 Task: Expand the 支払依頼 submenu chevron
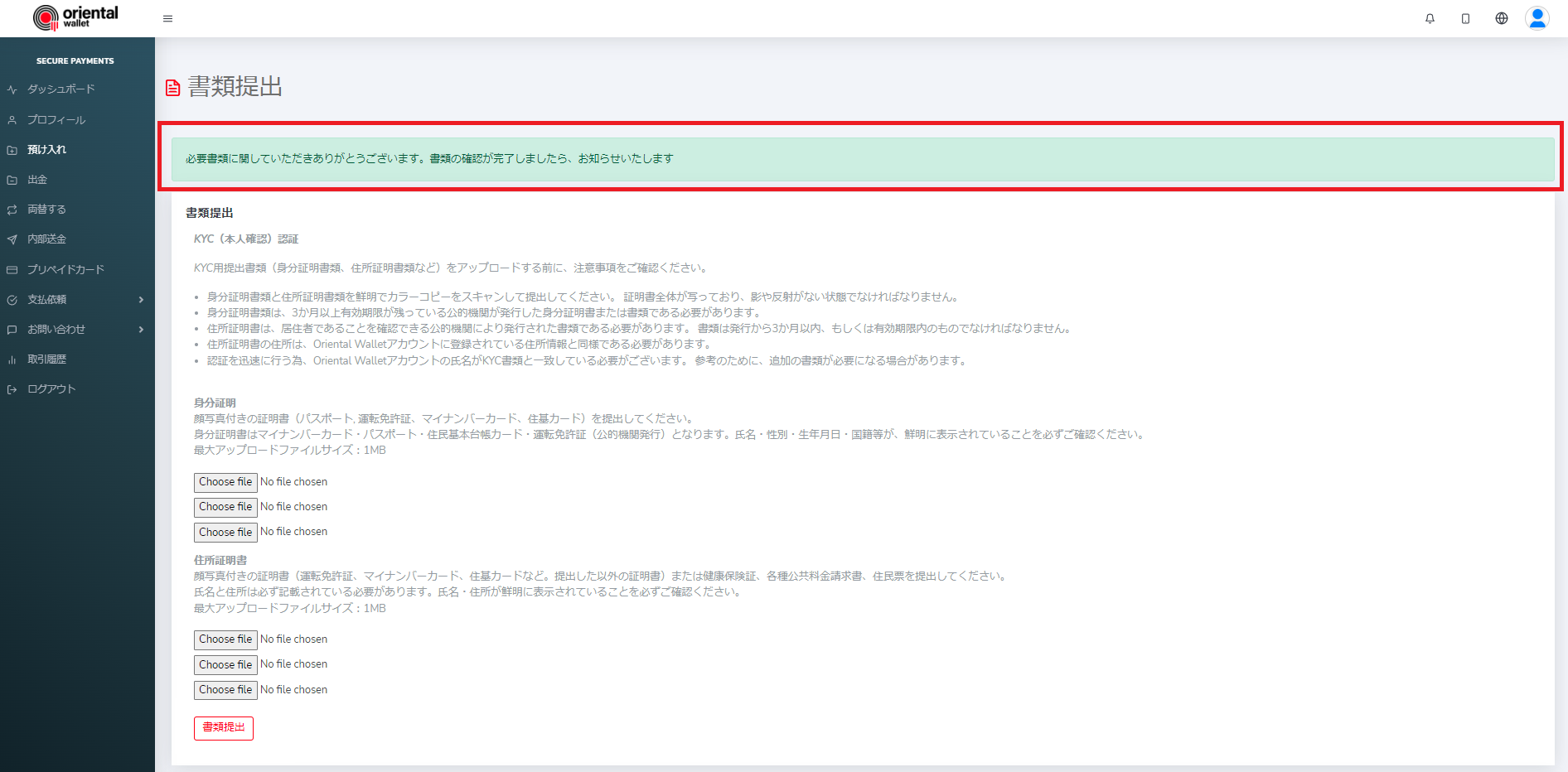(x=142, y=300)
